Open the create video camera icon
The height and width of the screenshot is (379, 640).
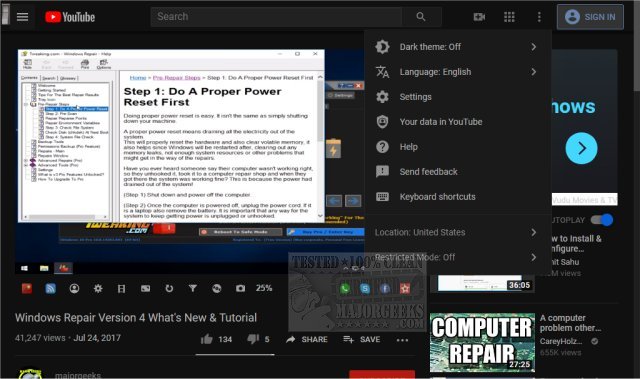479,17
